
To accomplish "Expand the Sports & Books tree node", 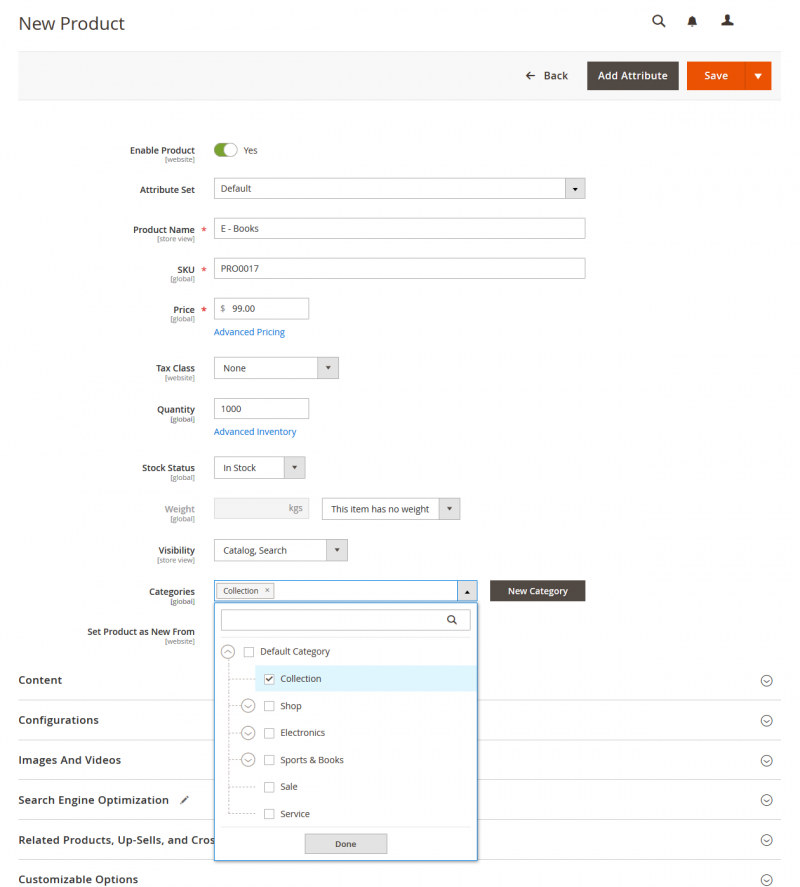I will (x=248, y=760).
